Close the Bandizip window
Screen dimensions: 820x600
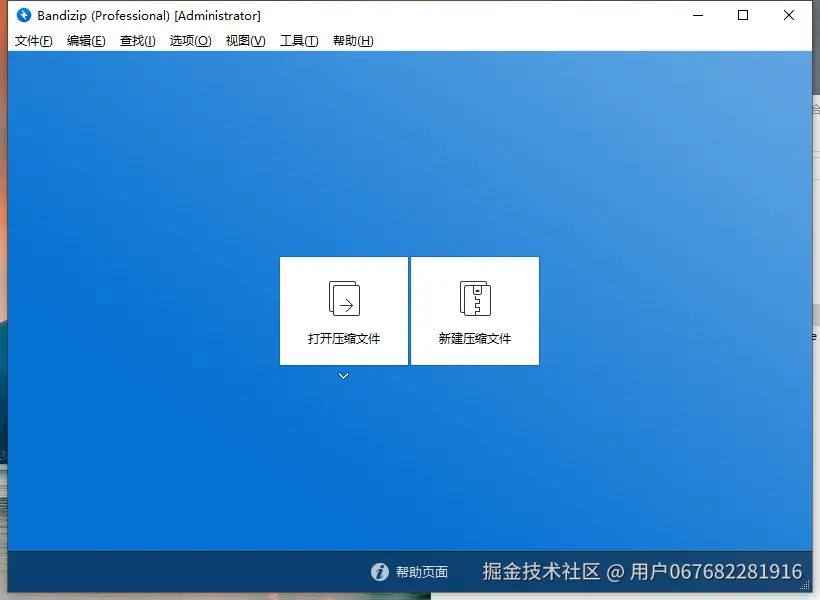pyautogui.click(x=788, y=16)
